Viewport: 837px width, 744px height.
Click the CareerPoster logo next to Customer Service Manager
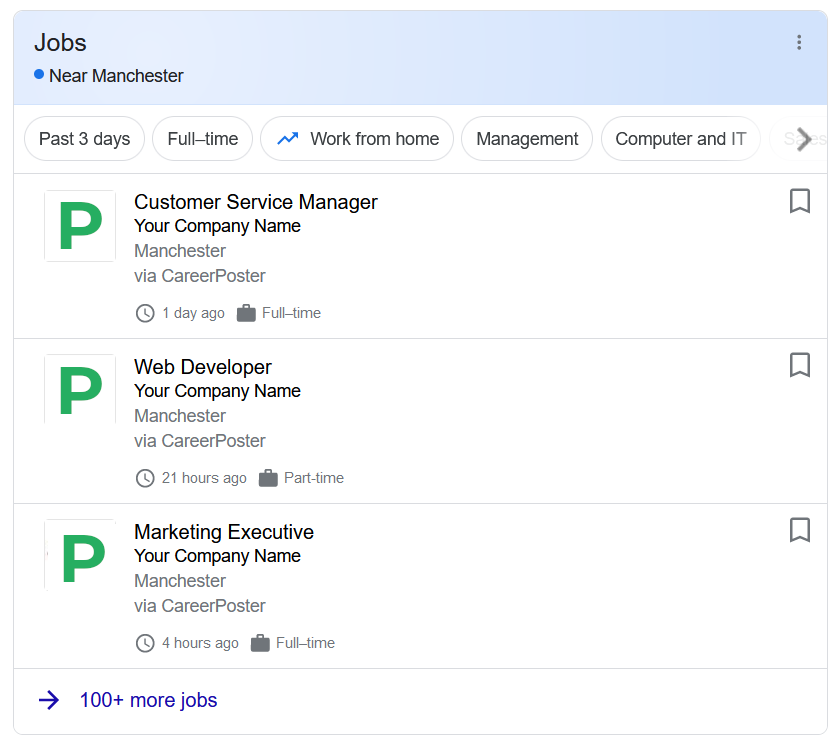click(x=80, y=226)
